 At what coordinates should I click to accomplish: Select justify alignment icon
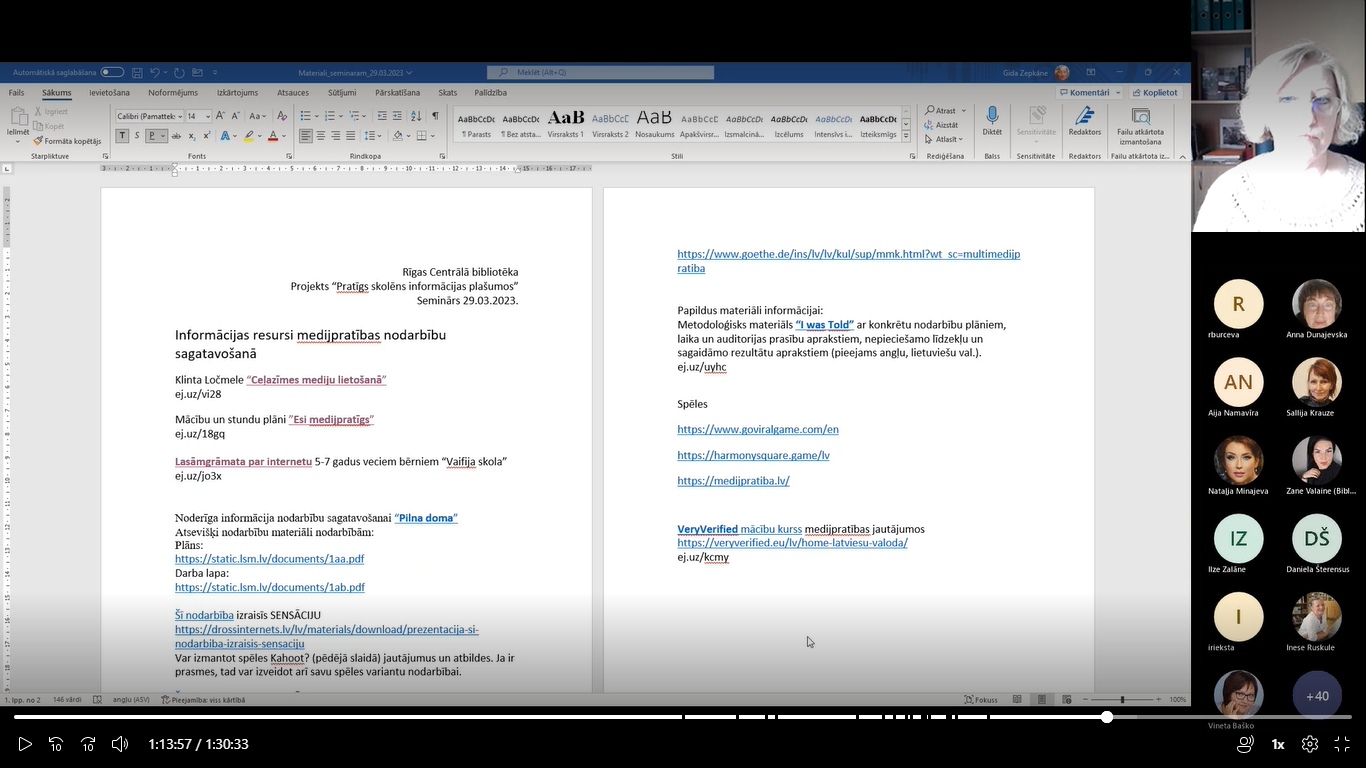tap(351, 136)
